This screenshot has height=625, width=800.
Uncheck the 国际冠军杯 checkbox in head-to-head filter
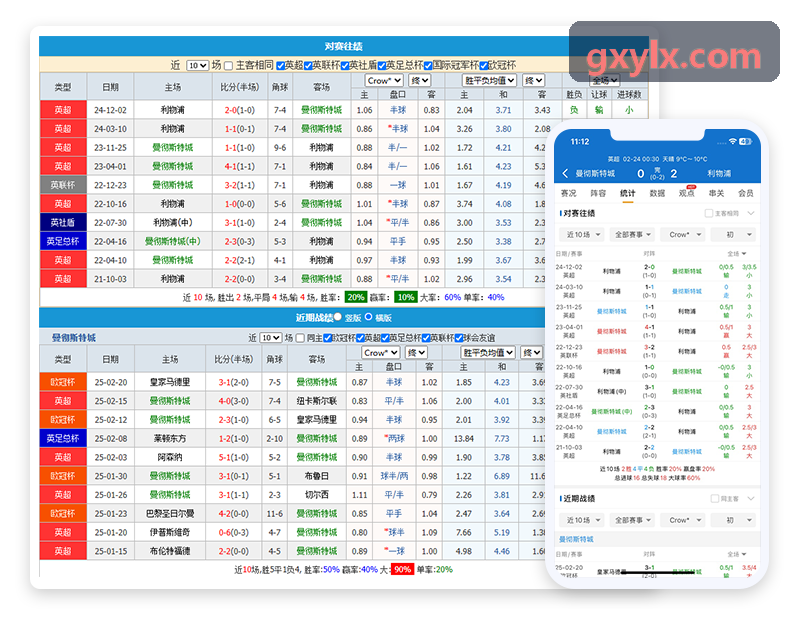pos(428,66)
